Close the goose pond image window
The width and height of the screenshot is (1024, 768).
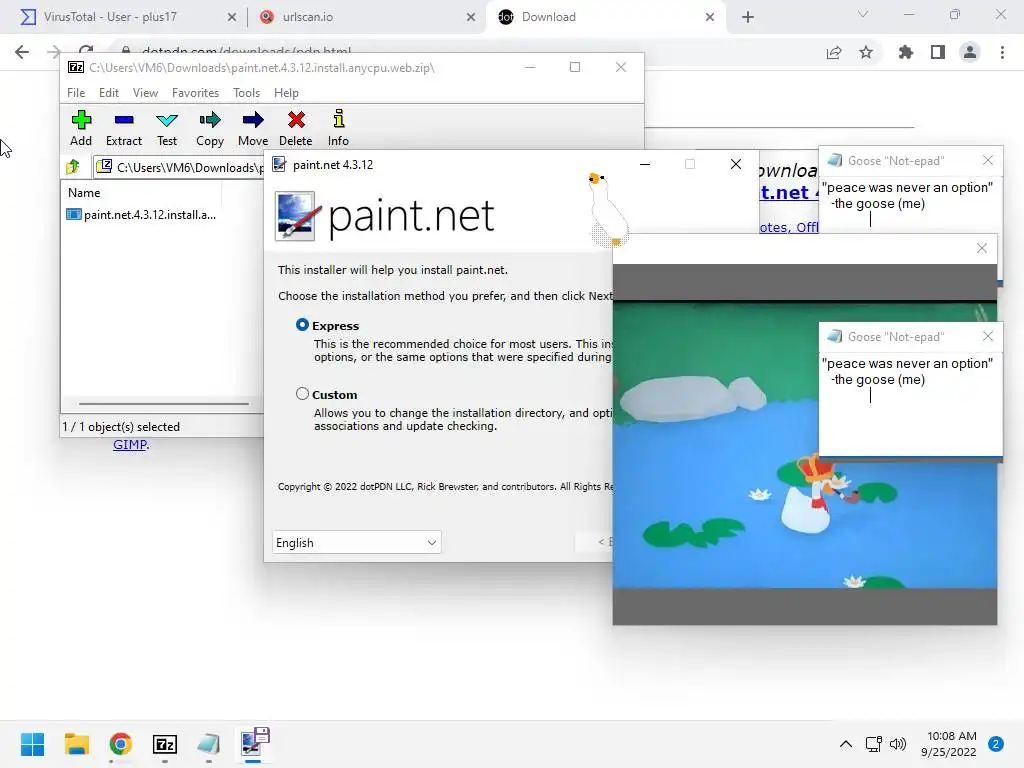(982, 248)
